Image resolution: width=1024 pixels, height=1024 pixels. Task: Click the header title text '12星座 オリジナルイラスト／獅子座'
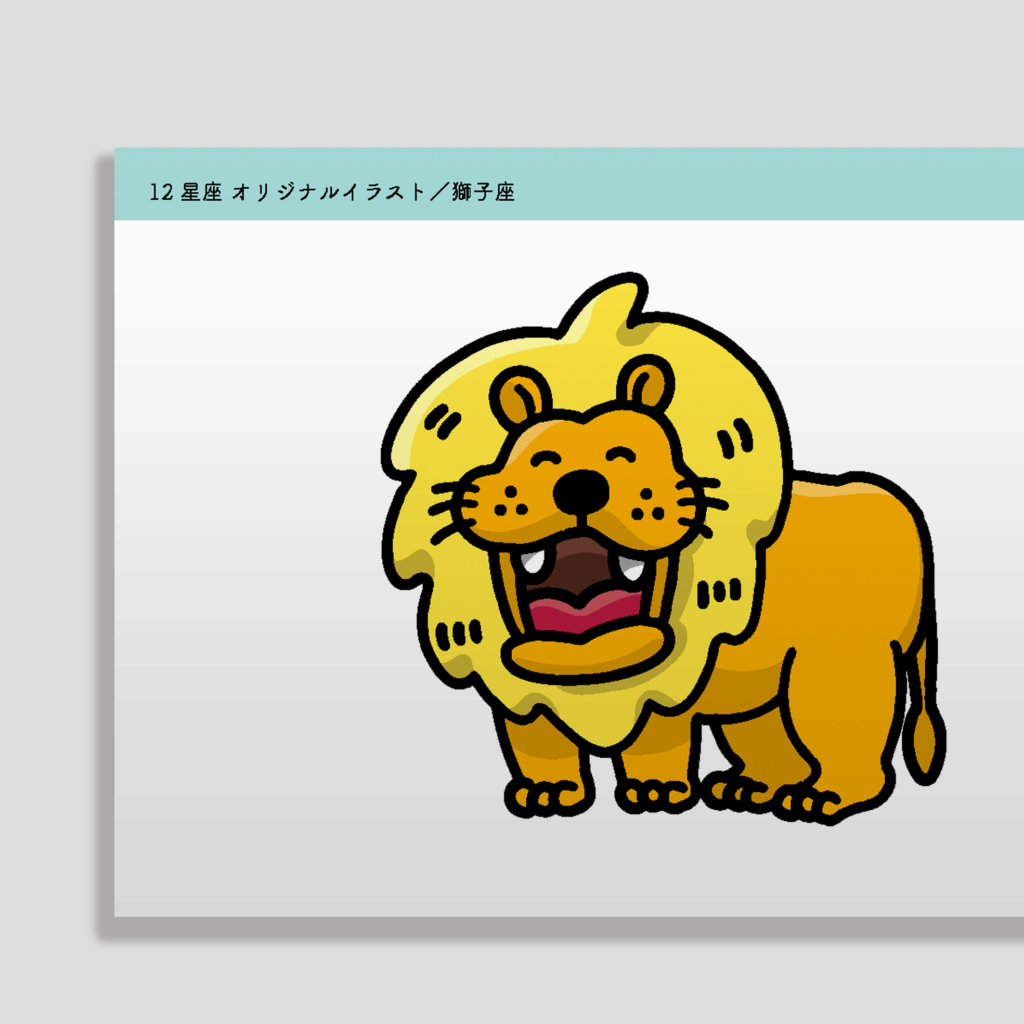(332, 193)
